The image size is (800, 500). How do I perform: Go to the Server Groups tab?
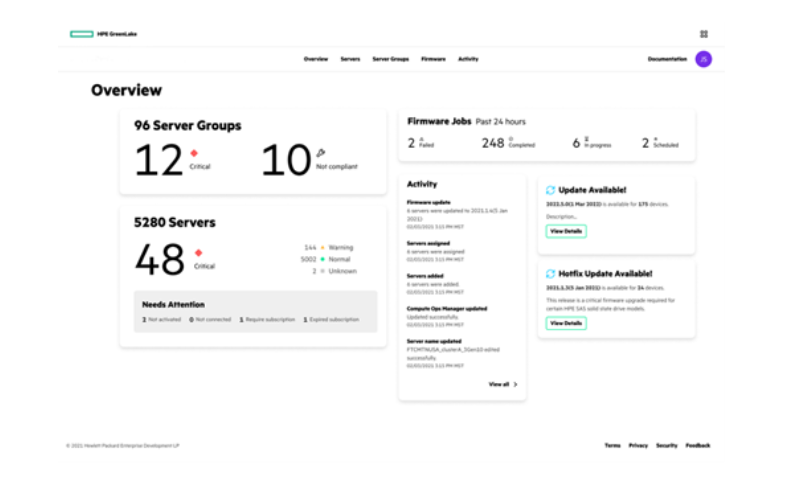click(x=390, y=59)
